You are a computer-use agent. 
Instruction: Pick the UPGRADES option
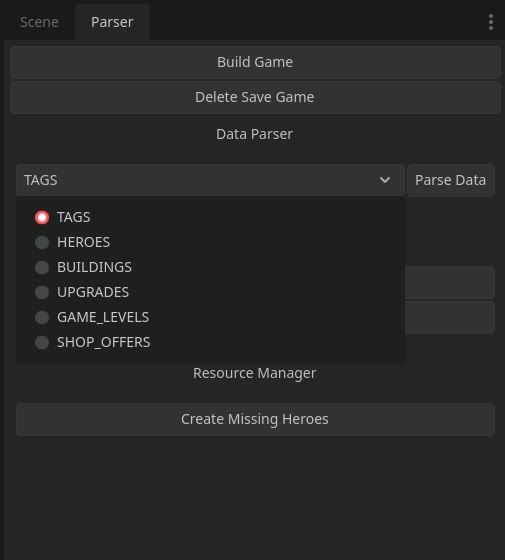pyautogui.click(x=210, y=292)
